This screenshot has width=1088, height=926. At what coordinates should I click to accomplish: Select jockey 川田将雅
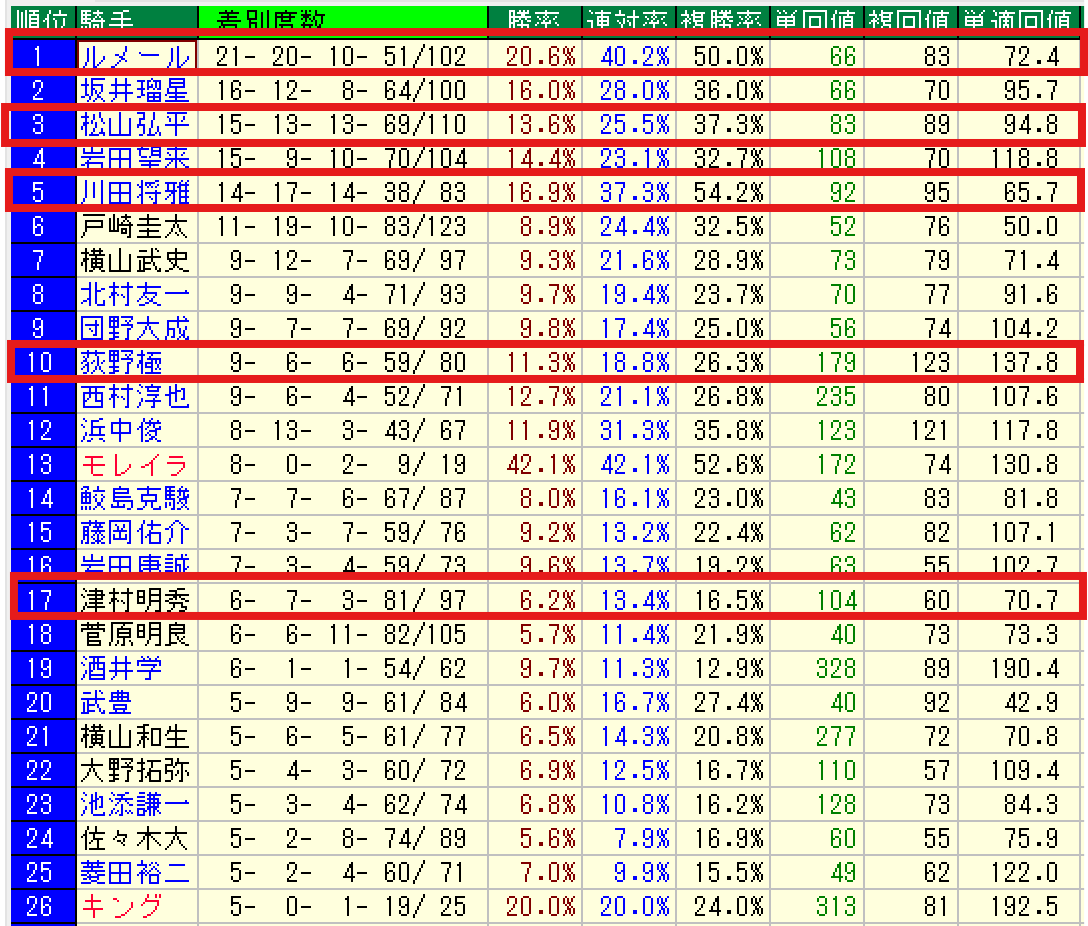tap(134, 192)
